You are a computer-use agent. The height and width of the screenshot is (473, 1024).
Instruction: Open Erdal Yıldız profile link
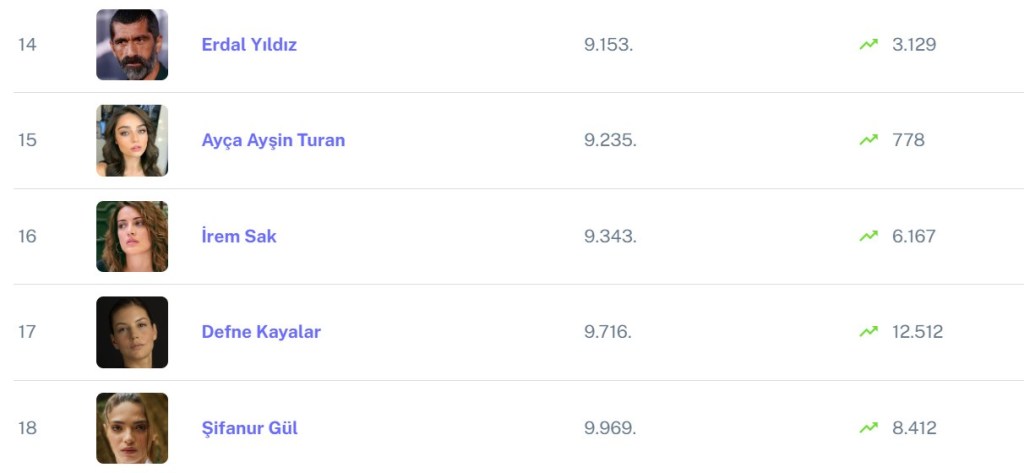(x=249, y=45)
